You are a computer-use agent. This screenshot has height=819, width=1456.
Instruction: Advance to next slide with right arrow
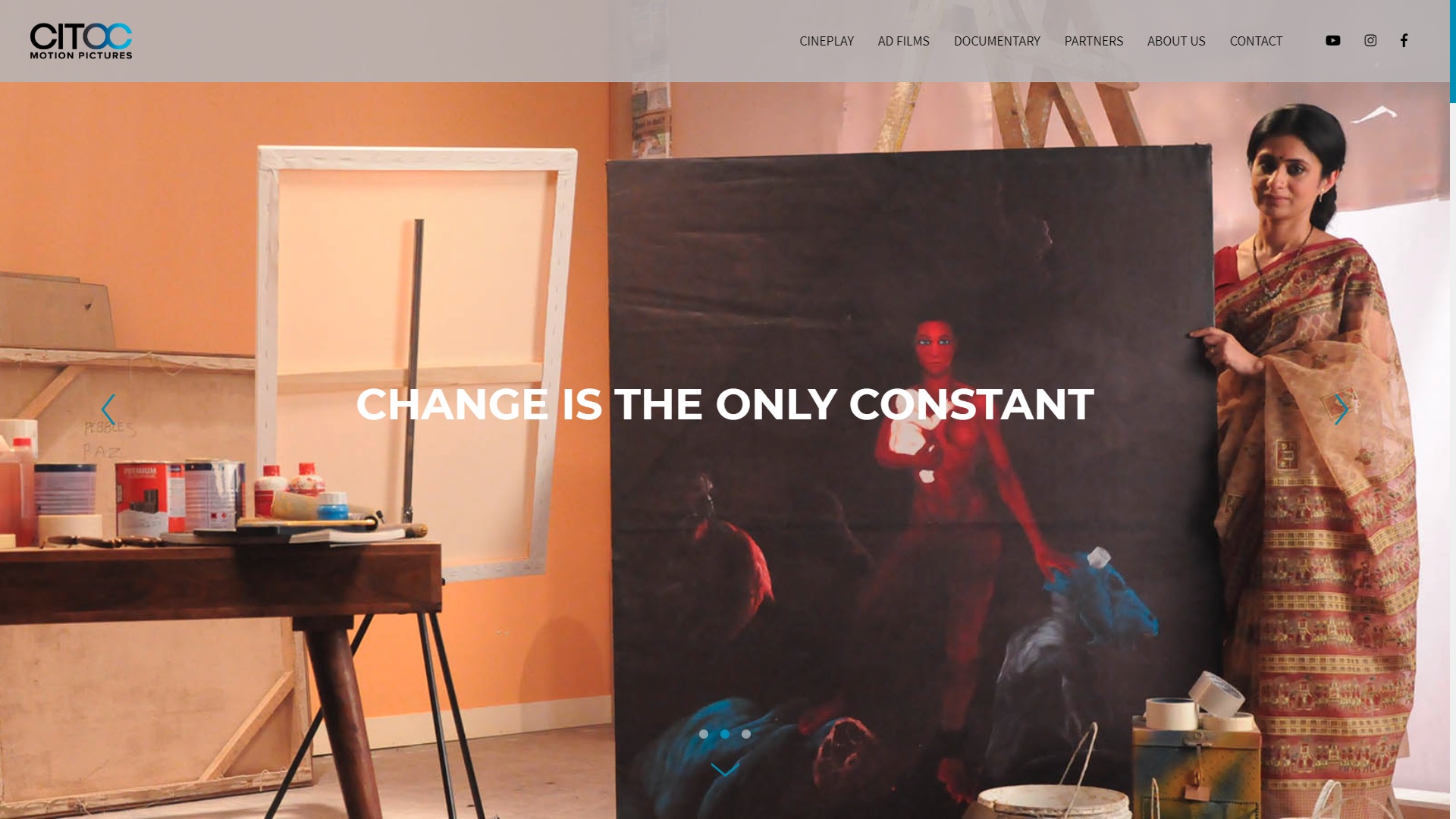point(1341,409)
